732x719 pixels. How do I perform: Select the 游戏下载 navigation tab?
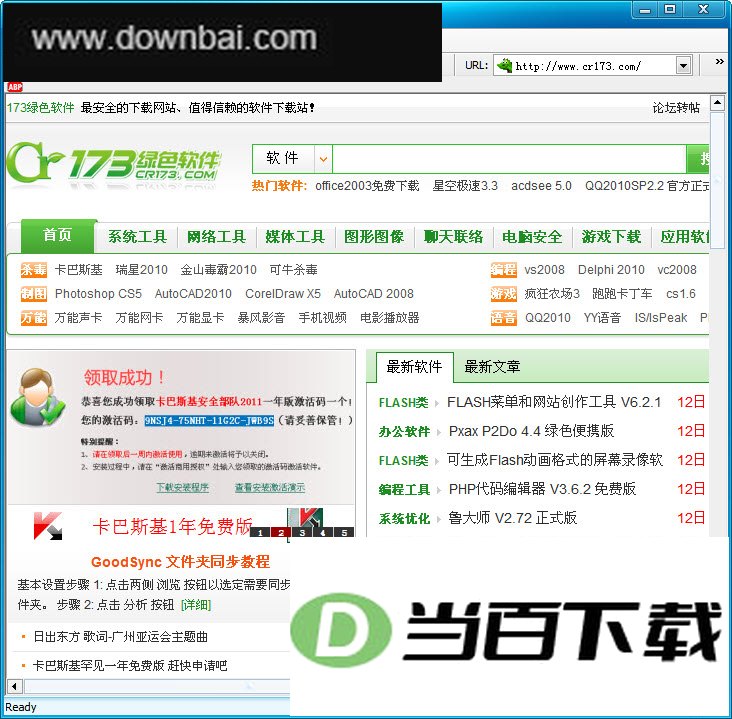coord(611,237)
